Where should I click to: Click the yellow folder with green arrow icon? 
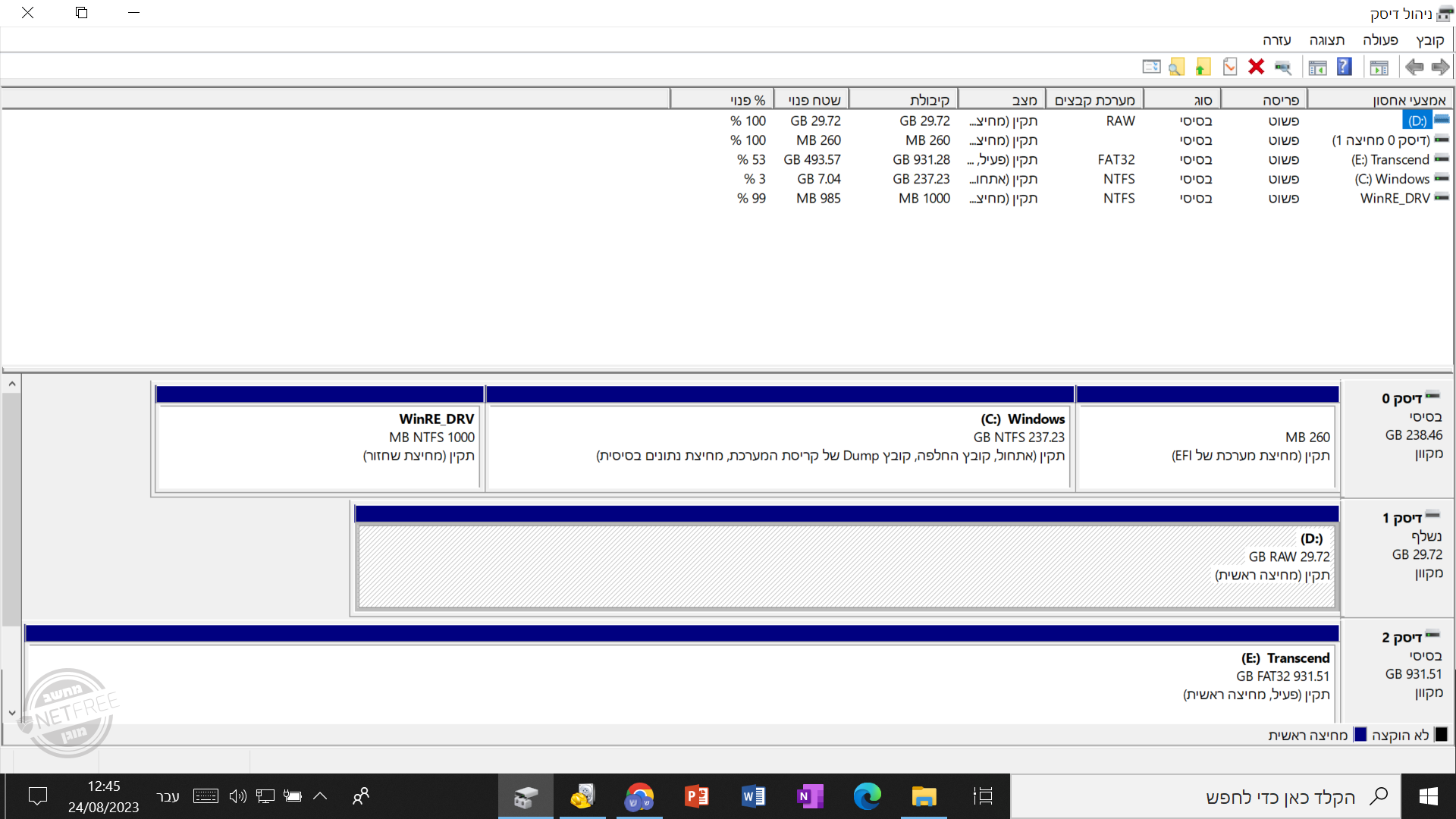tap(1203, 67)
